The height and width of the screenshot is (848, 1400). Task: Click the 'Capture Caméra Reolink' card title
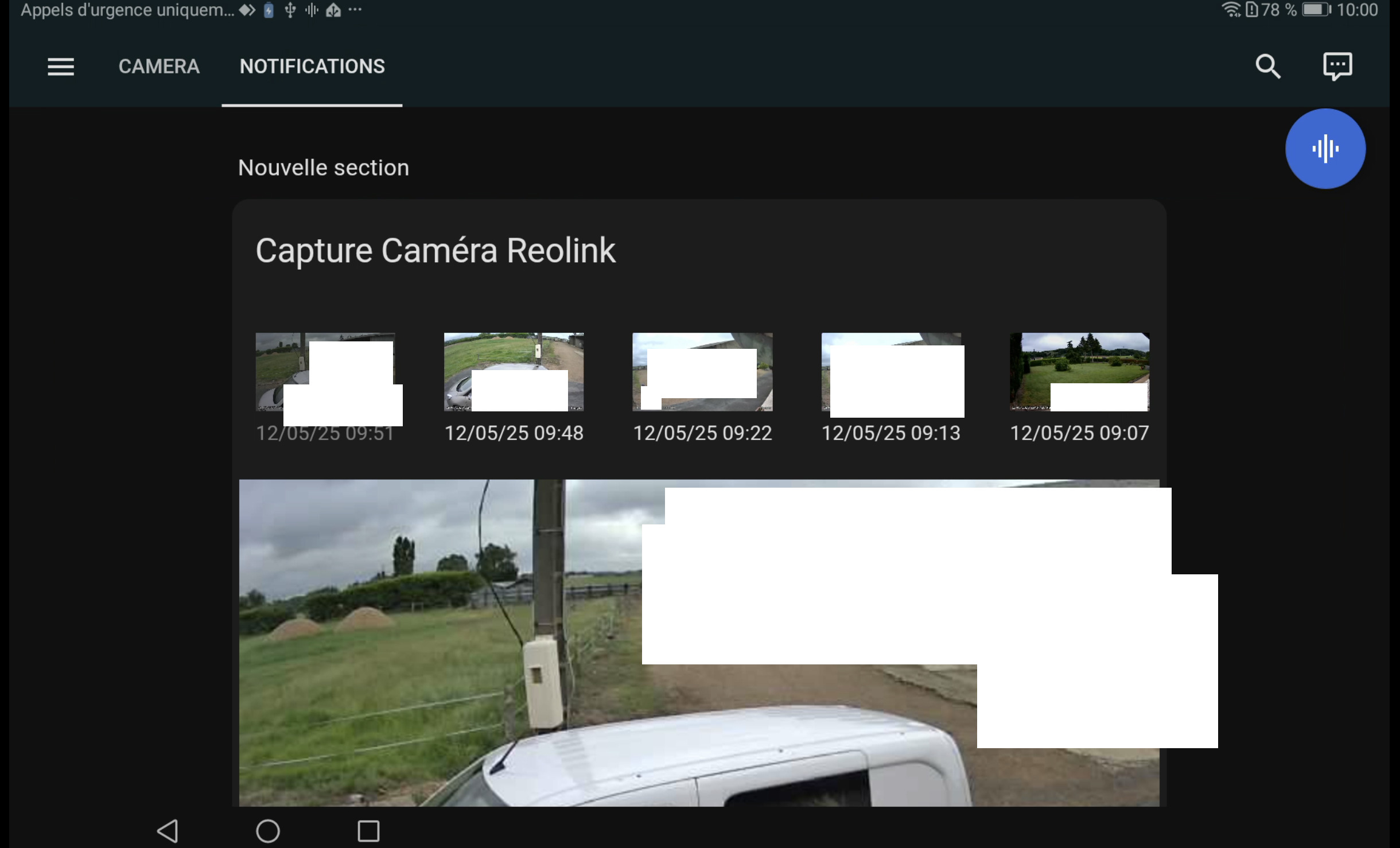[435, 251]
